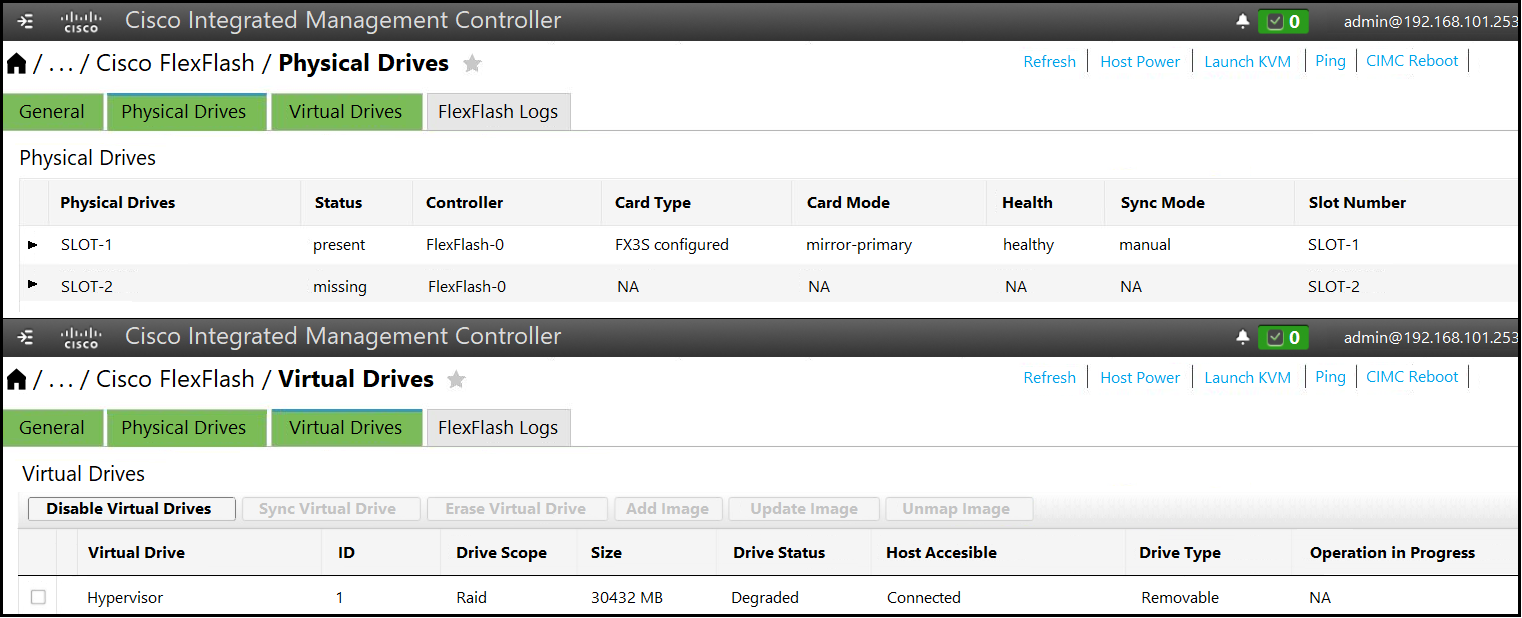1522x618 pixels.
Task: Open FlexFlash Logs tab in upper window
Action: pos(498,112)
